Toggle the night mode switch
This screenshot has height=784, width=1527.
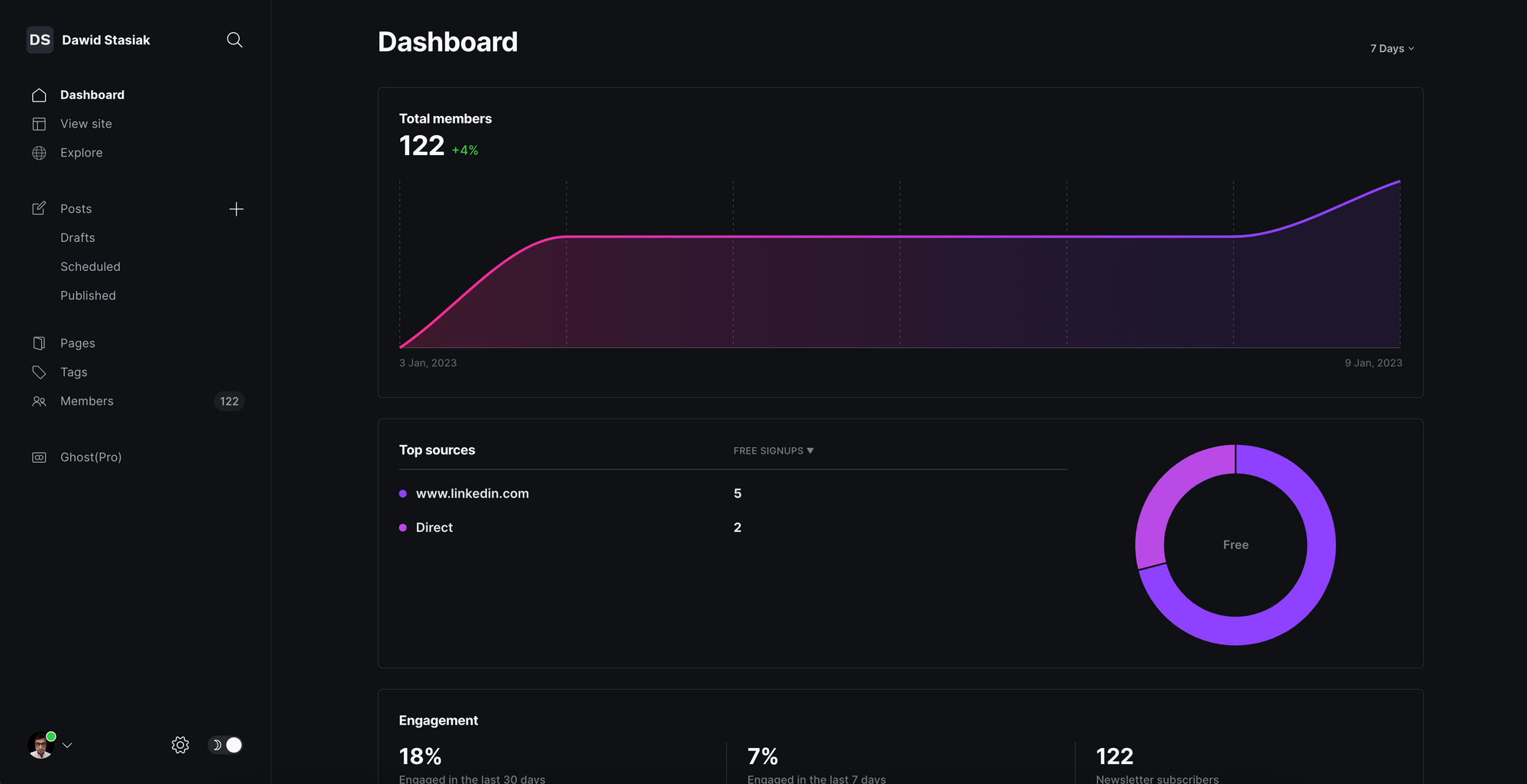pos(225,745)
